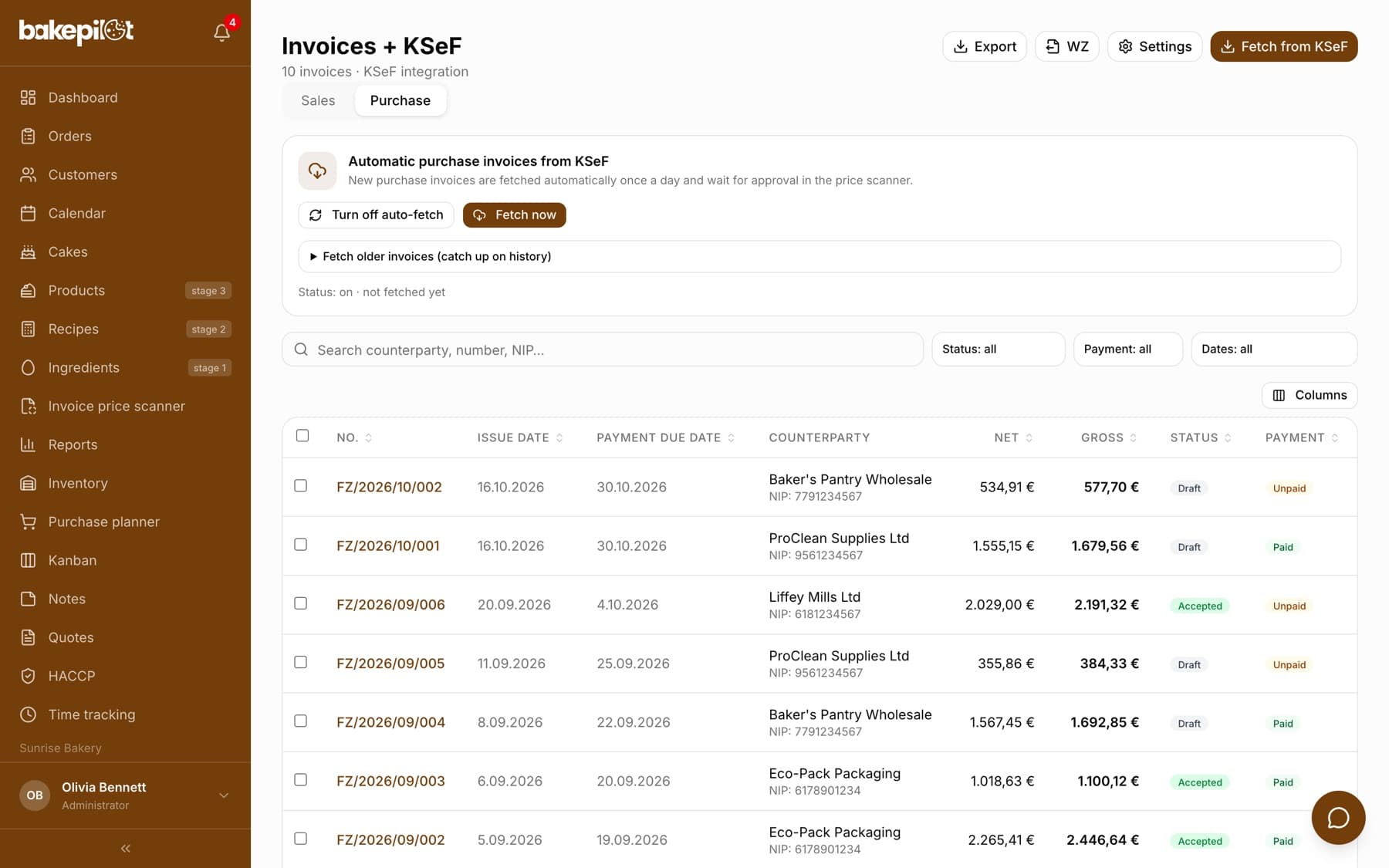Expand the Olivia Bennett user menu

(x=125, y=795)
